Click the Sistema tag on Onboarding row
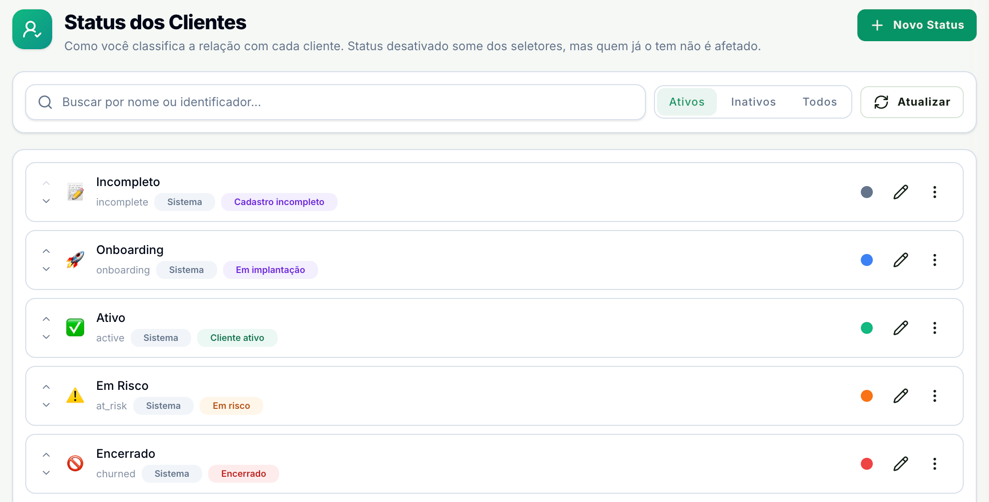 186,270
